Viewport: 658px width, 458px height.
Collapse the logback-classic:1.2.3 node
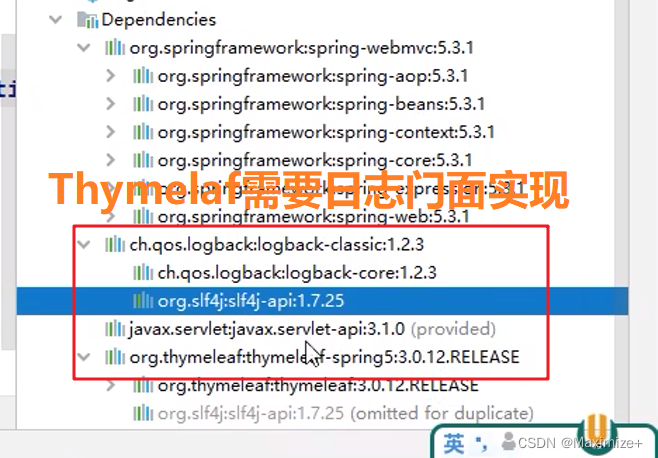(84, 244)
